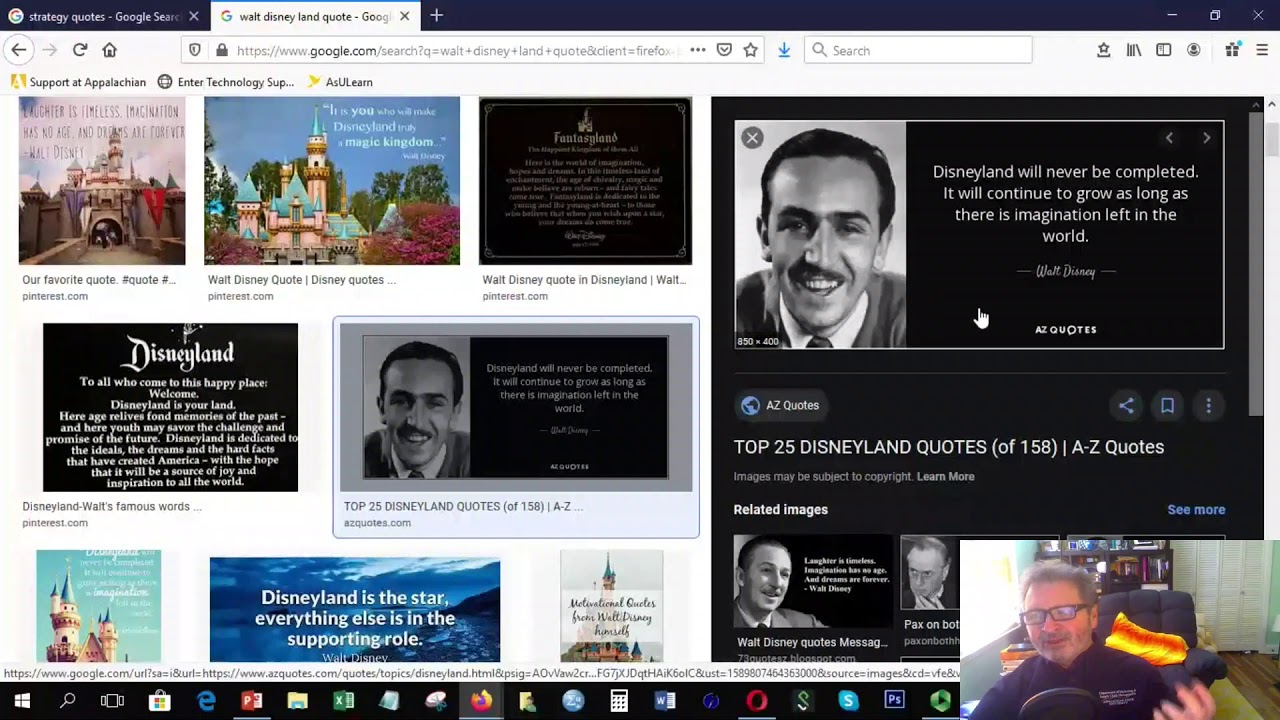This screenshot has height=720, width=1280.
Task: Open Microsoft Edge from the taskbar
Action: tap(206, 701)
